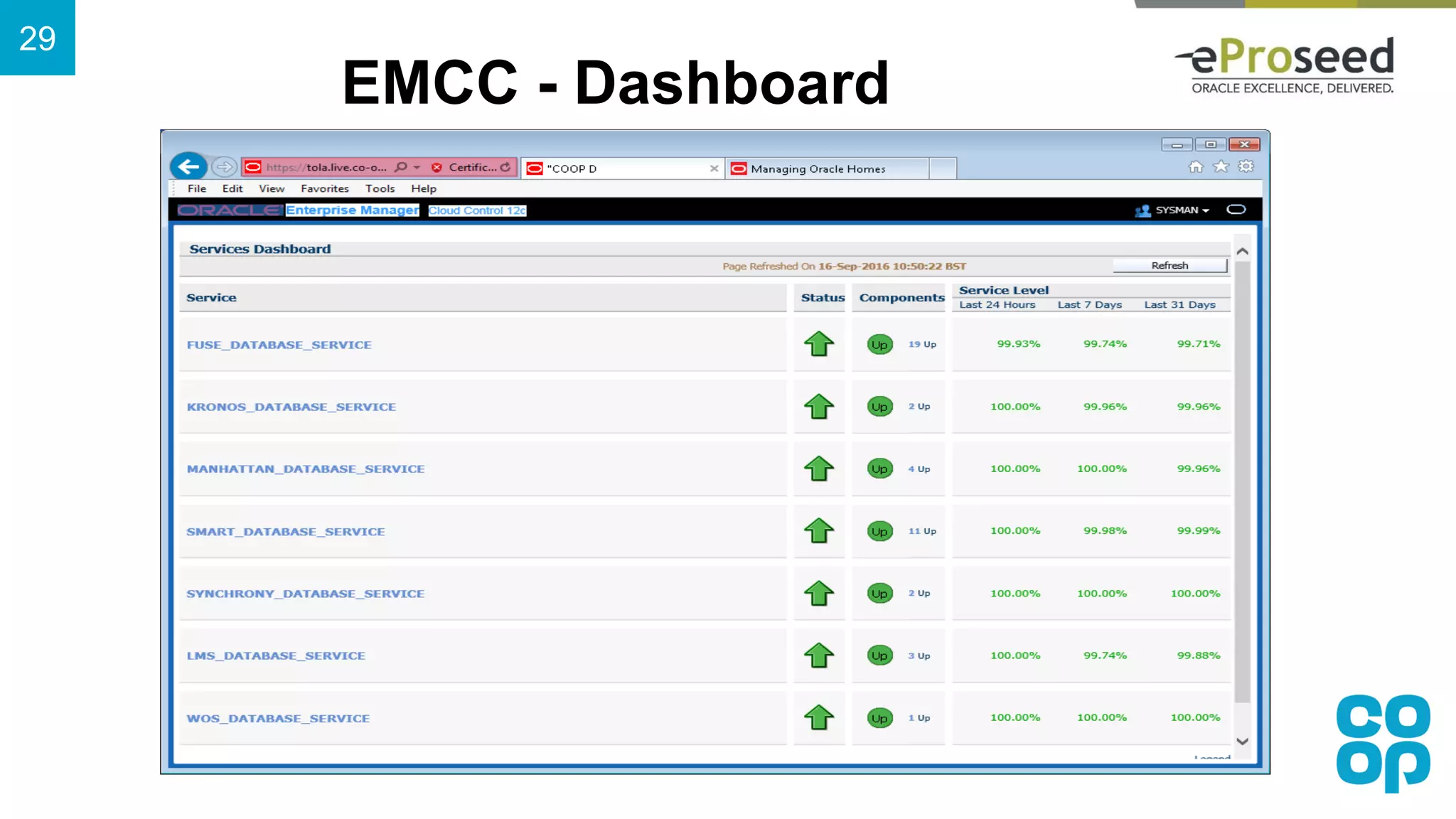Click LMS_DATABASE_SERVICE green status arrow
The height and width of the screenshot is (819, 1456).
(x=819, y=655)
